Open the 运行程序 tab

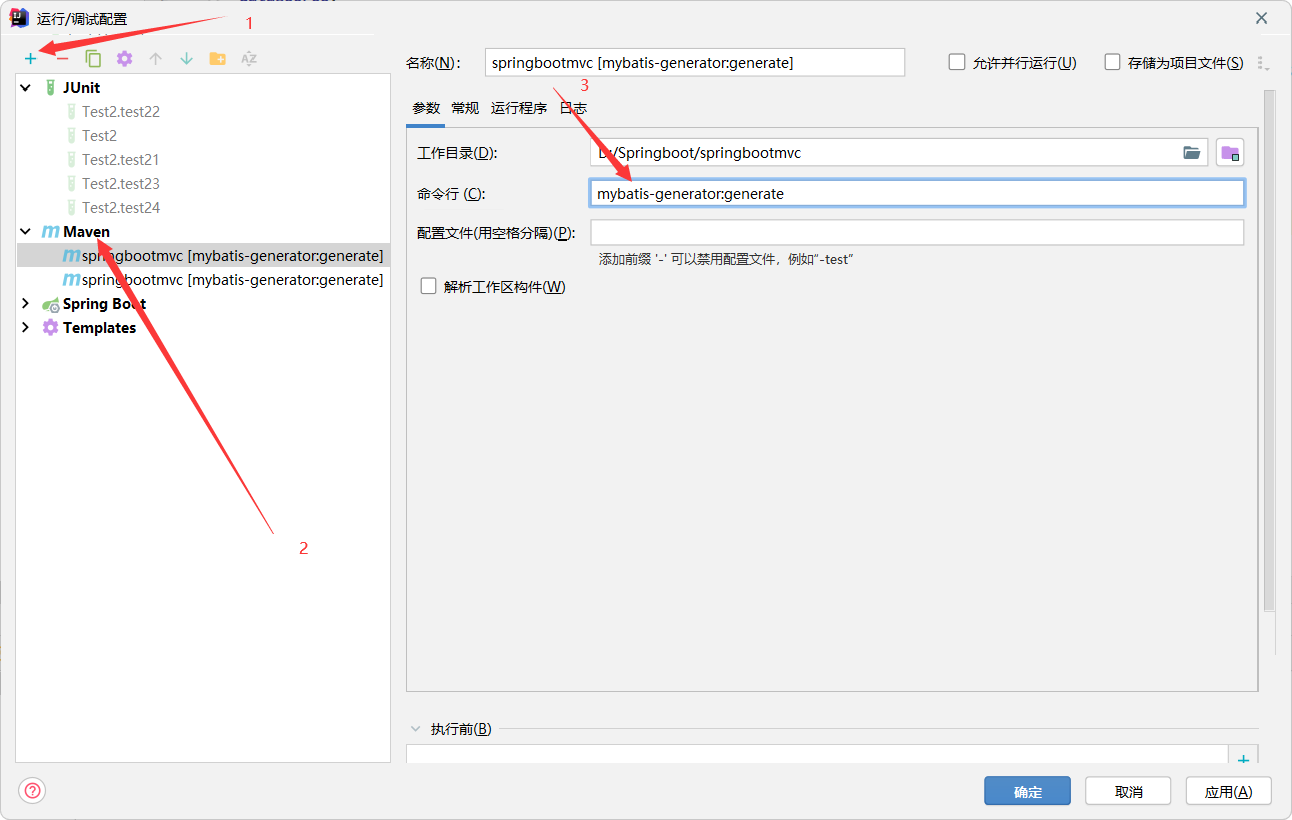point(518,108)
